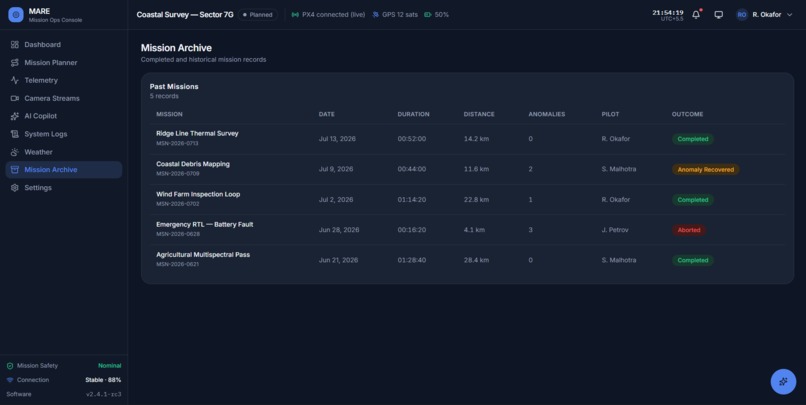Click the DISTANCE column header

[x=479, y=114]
